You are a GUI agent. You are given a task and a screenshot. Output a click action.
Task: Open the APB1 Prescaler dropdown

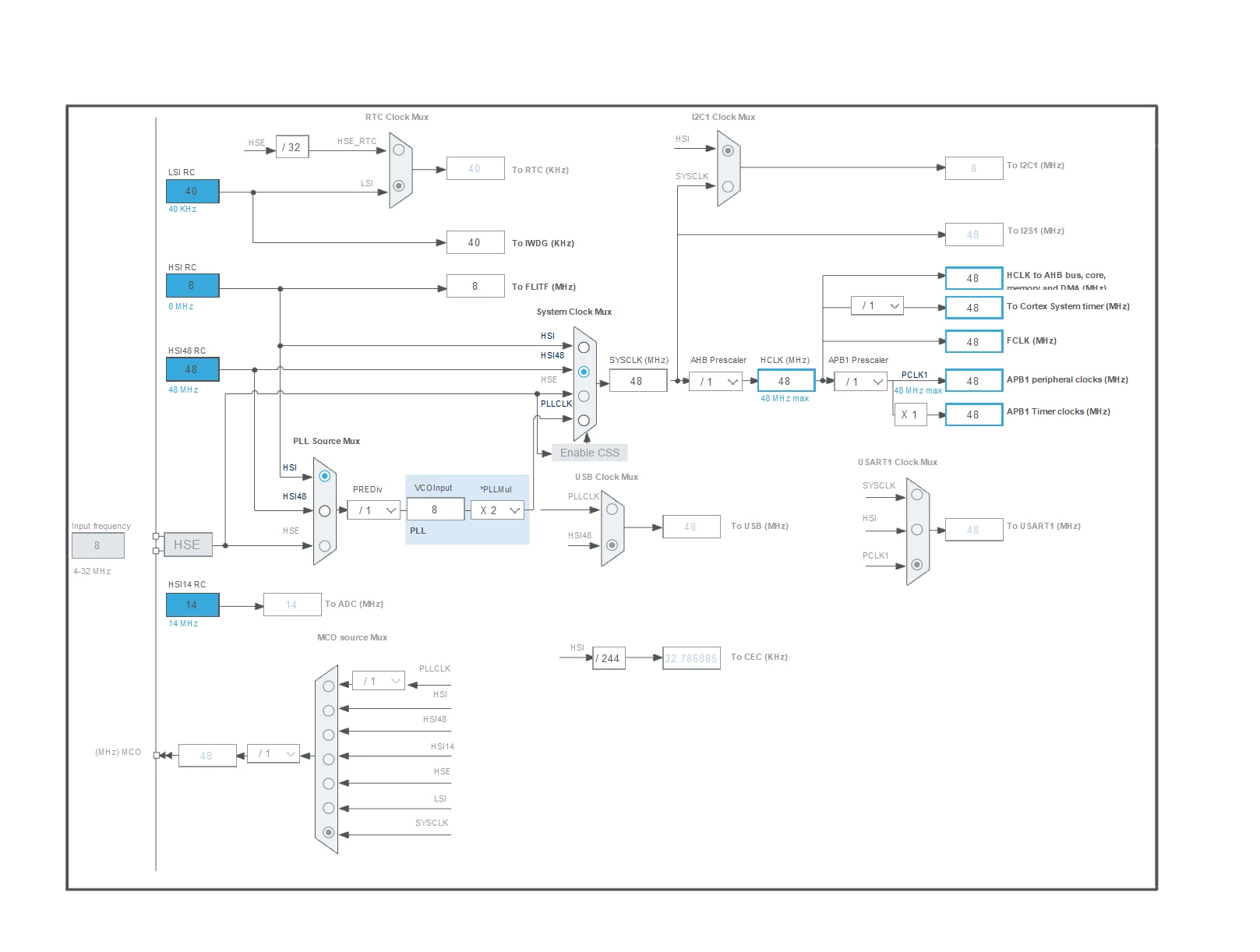(x=861, y=382)
